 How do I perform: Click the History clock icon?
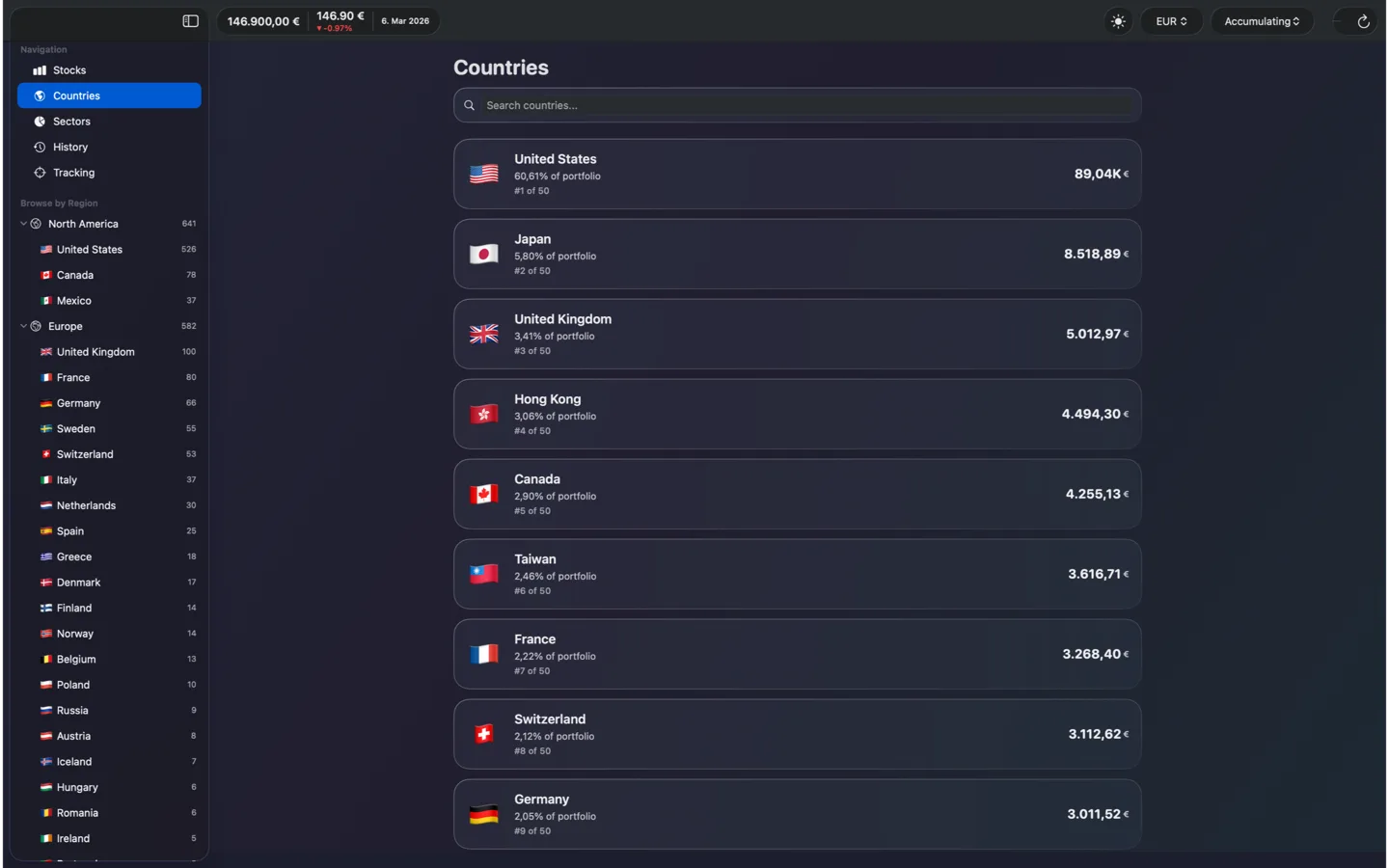tap(39, 147)
